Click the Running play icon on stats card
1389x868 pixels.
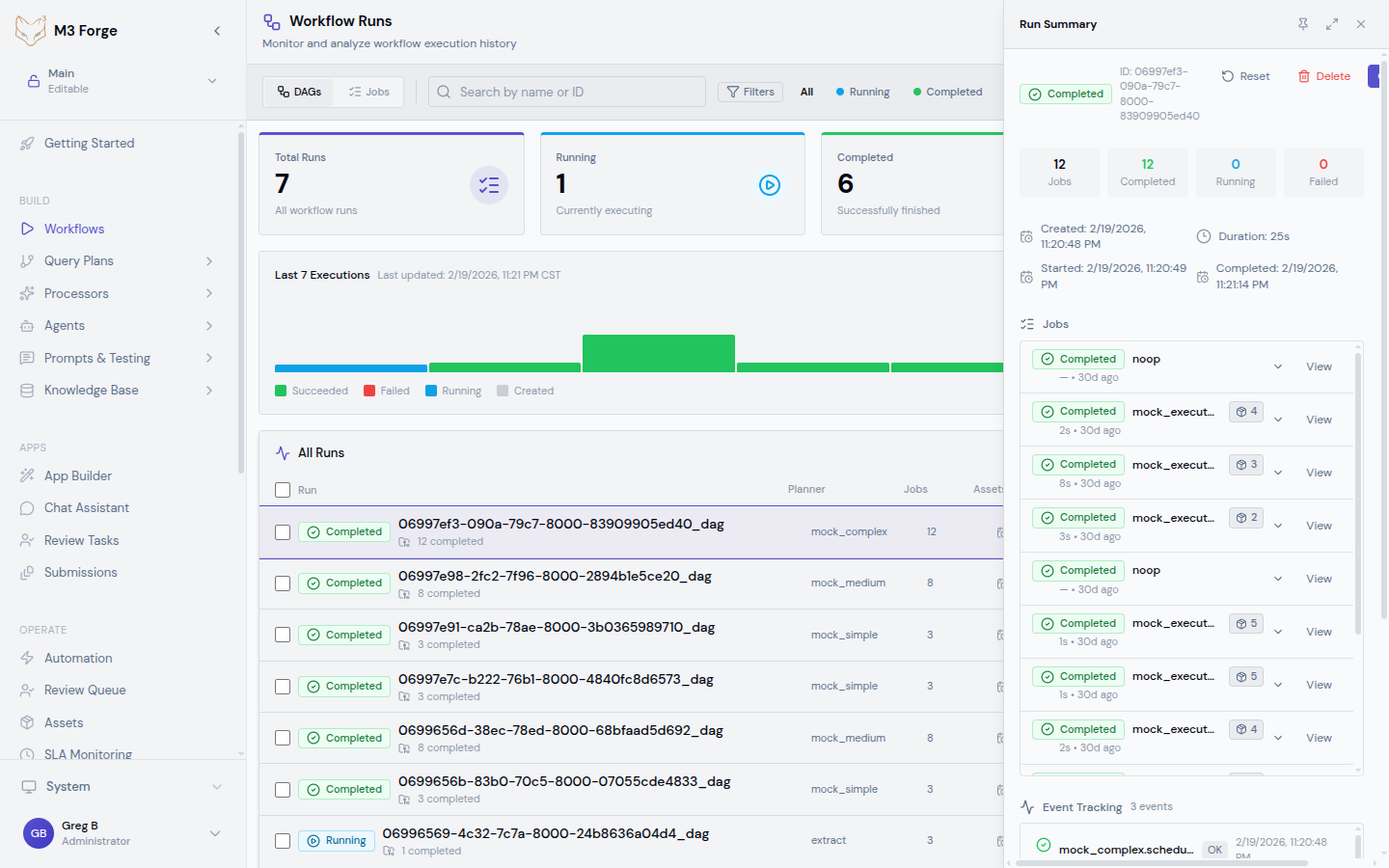click(770, 184)
